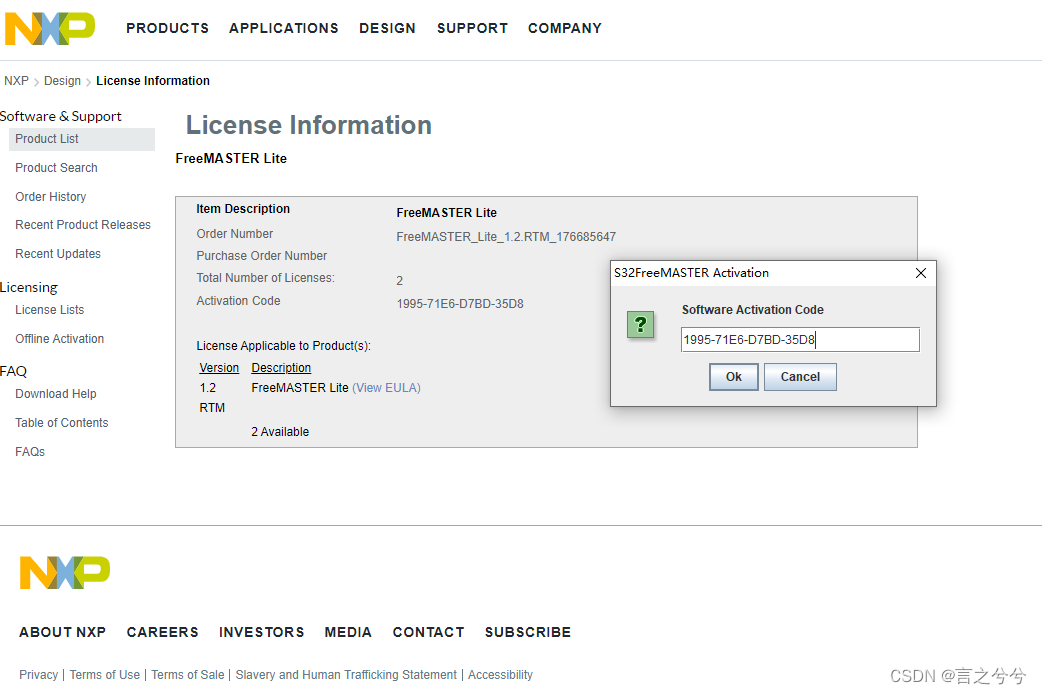Open INVESTORS footer link
Image resolution: width=1042 pixels, height=694 pixels.
coord(262,632)
